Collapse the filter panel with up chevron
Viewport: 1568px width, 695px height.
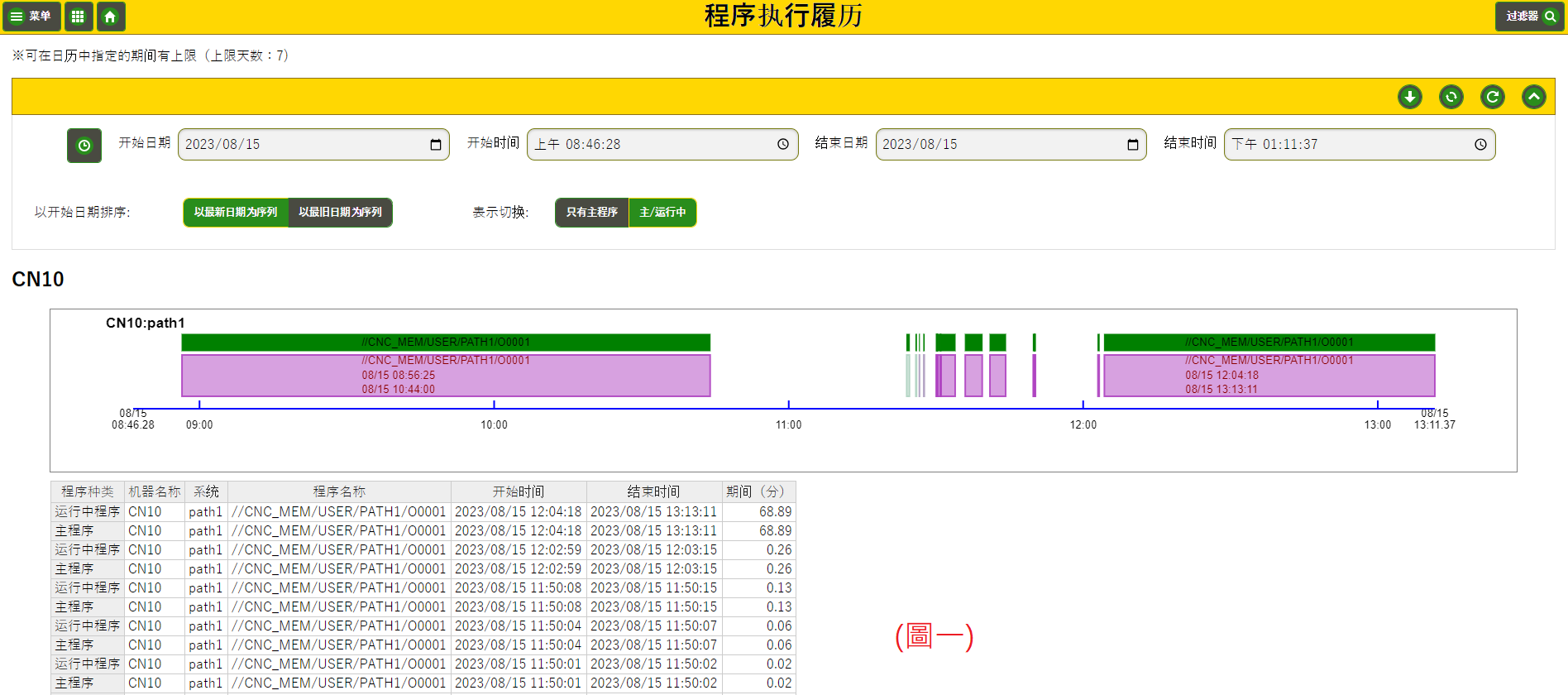click(x=1533, y=97)
